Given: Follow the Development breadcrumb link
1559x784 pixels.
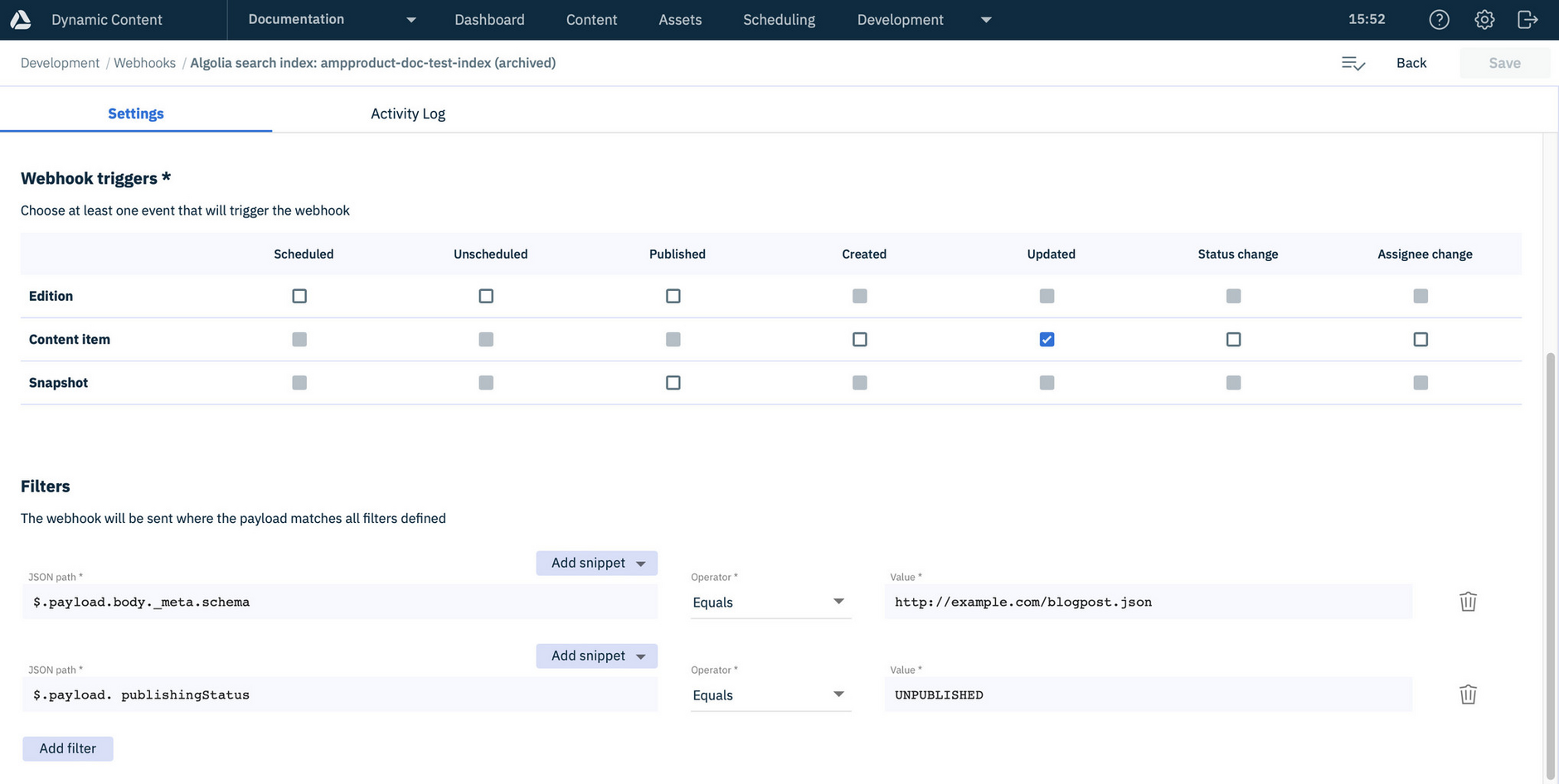Looking at the screenshot, I should point(60,63).
